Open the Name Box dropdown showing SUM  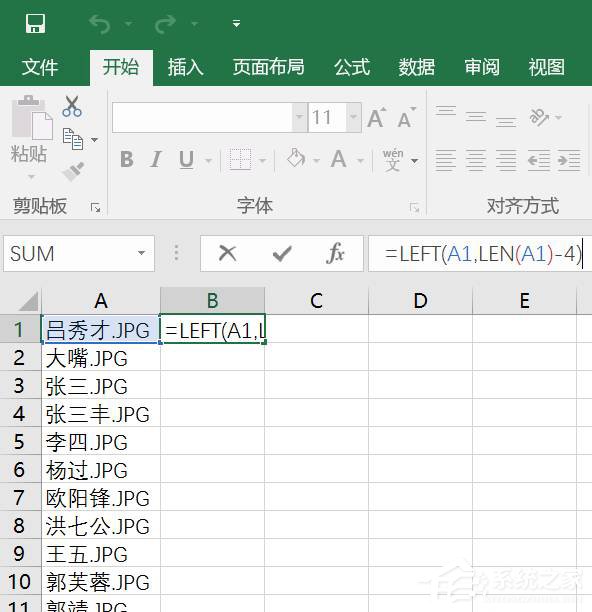click(141, 253)
